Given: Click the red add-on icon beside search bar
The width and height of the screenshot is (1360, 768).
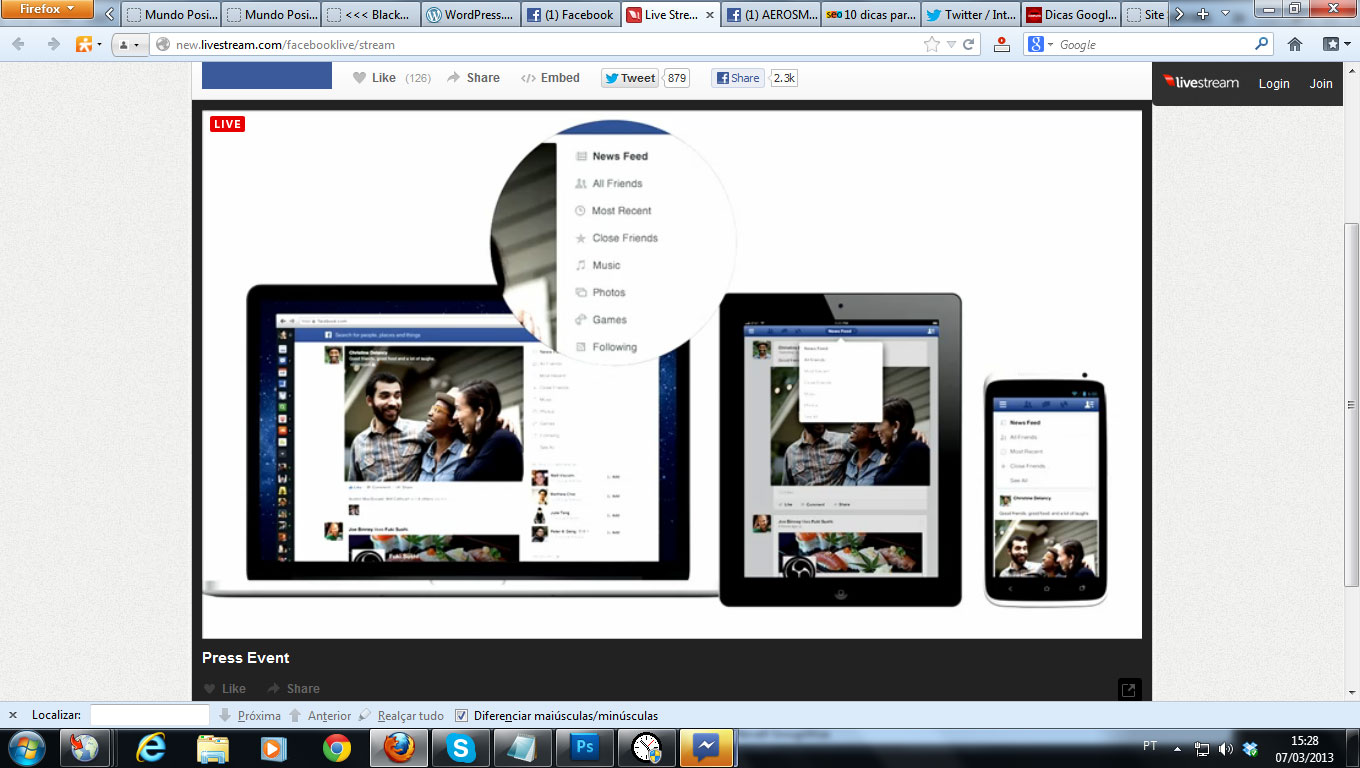Looking at the screenshot, I should tap(1001, 44).
